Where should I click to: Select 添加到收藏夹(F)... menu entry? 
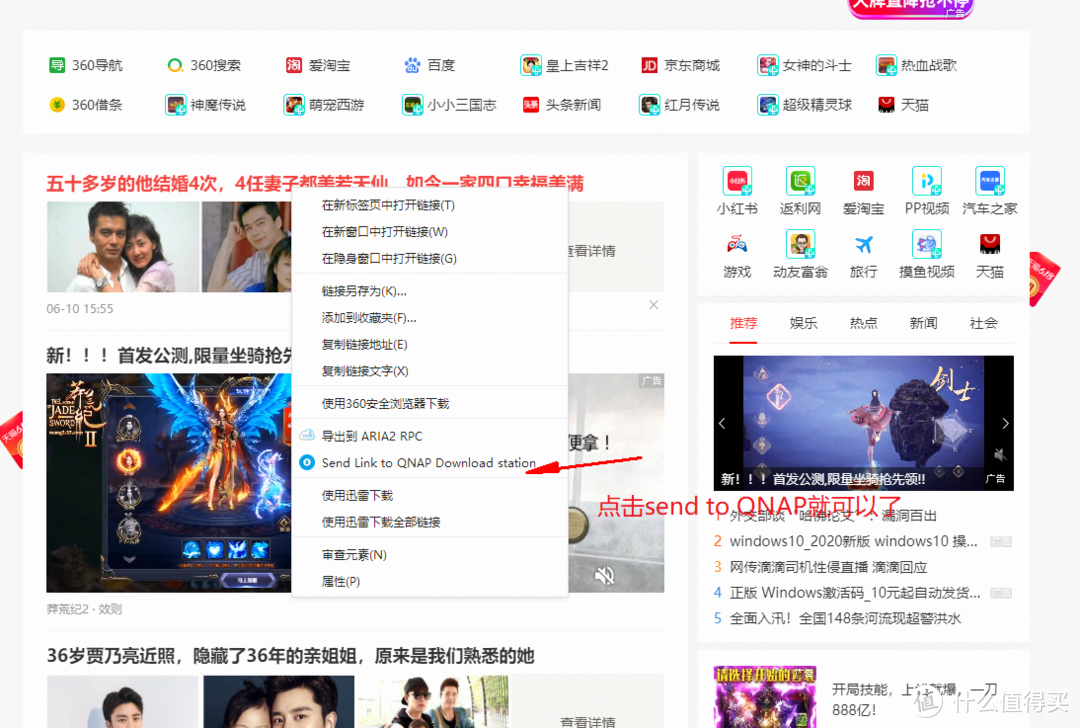tap(430, 318)
